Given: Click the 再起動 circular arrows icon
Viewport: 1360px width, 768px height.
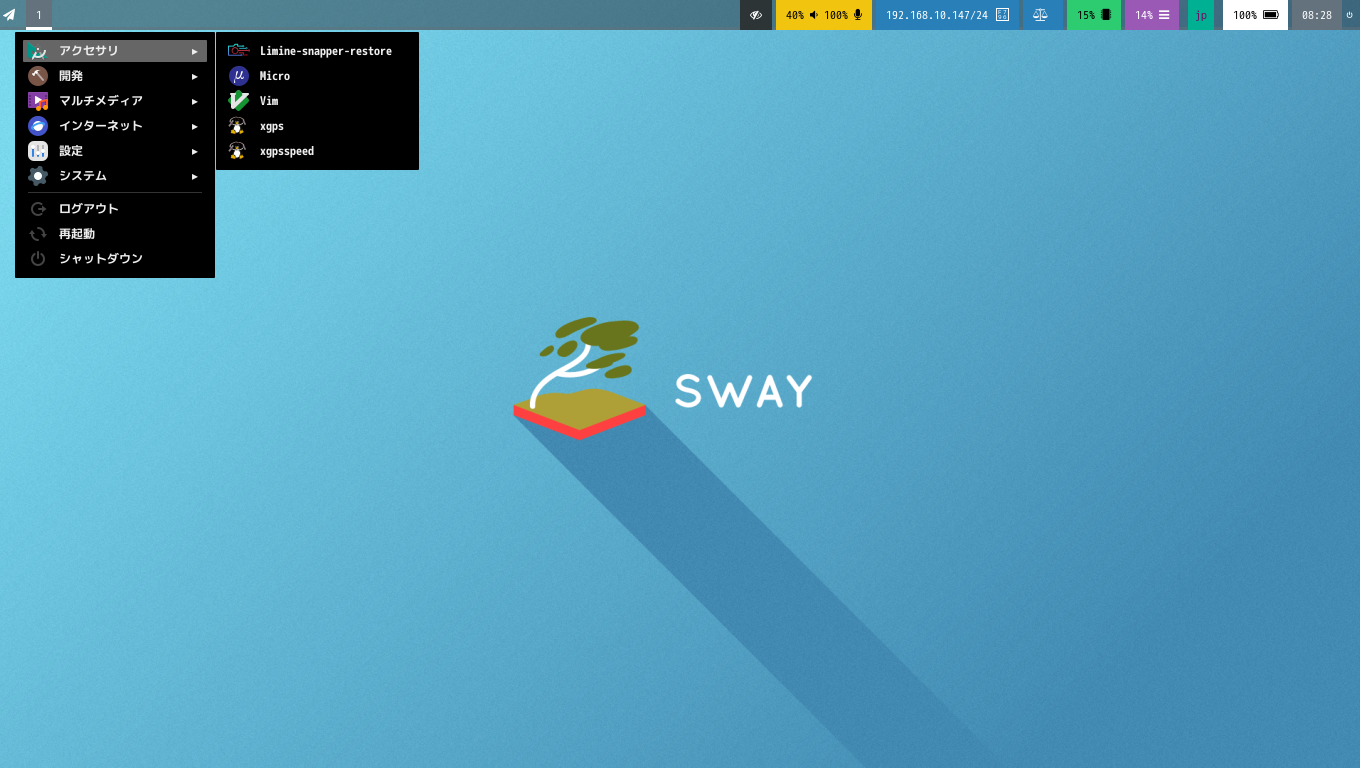Looking at the screenshot, I should [38, 234].
